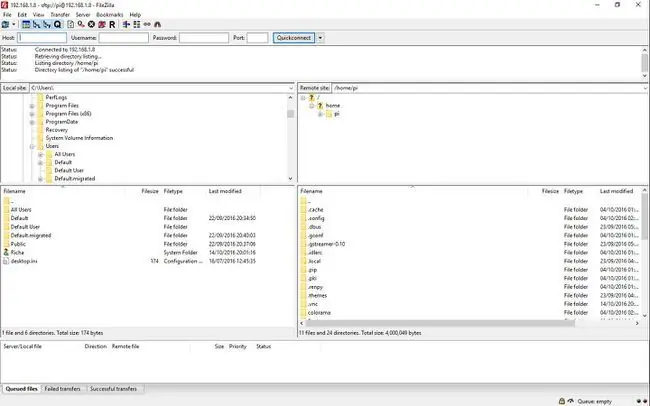Open the Server menu

pos(83,15)
